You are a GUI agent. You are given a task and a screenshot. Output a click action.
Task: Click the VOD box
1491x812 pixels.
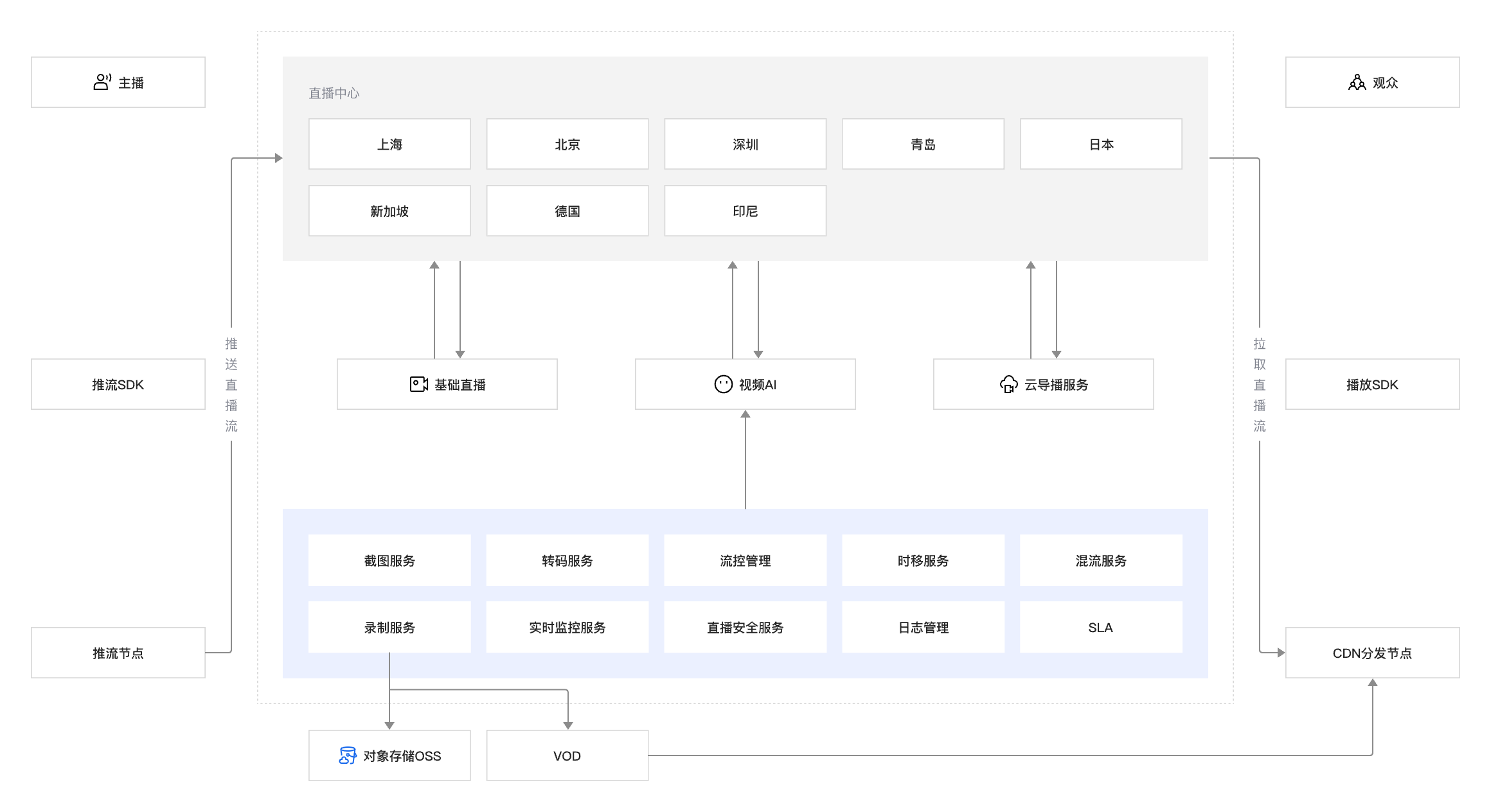tap(567, 755)
